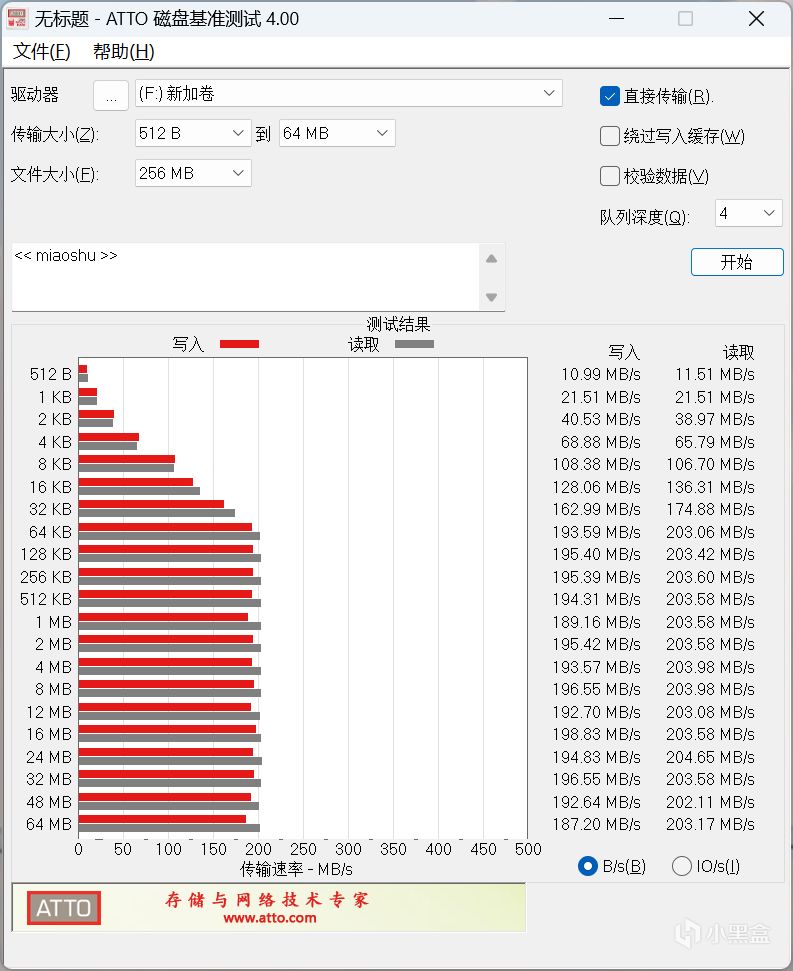Click the 128 KB row label in chart
793x971 pixels.
(x=46, y=554)
